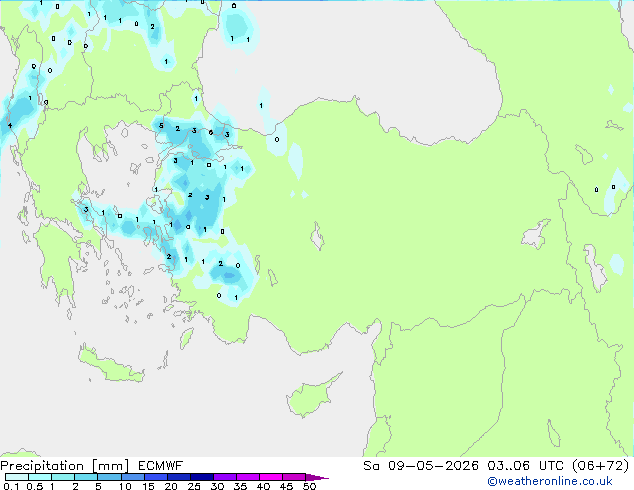Click the '10' legend value
The image size is (634, 490).
[125, 486]
